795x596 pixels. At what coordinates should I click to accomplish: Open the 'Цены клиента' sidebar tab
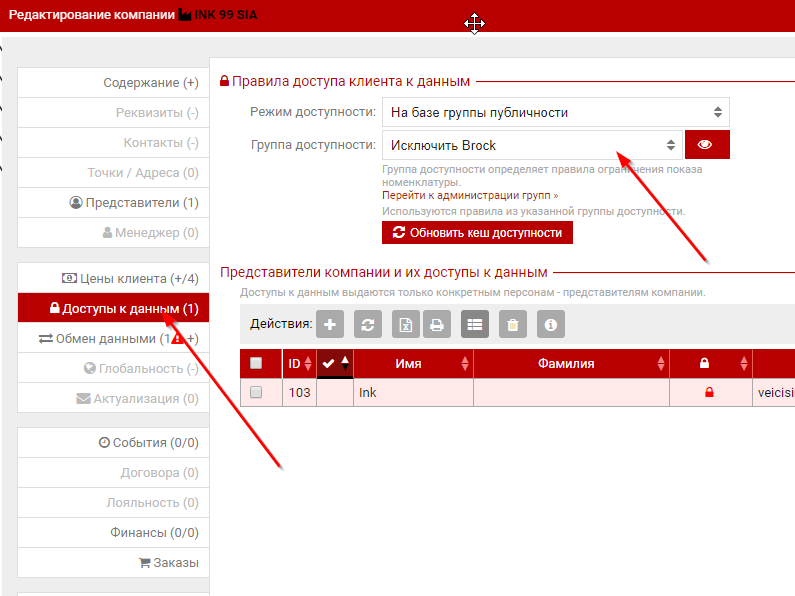coord(129,278)
